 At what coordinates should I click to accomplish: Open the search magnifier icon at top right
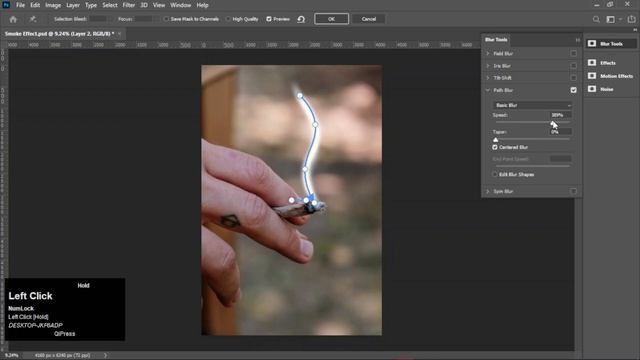[x=596, y=19]
